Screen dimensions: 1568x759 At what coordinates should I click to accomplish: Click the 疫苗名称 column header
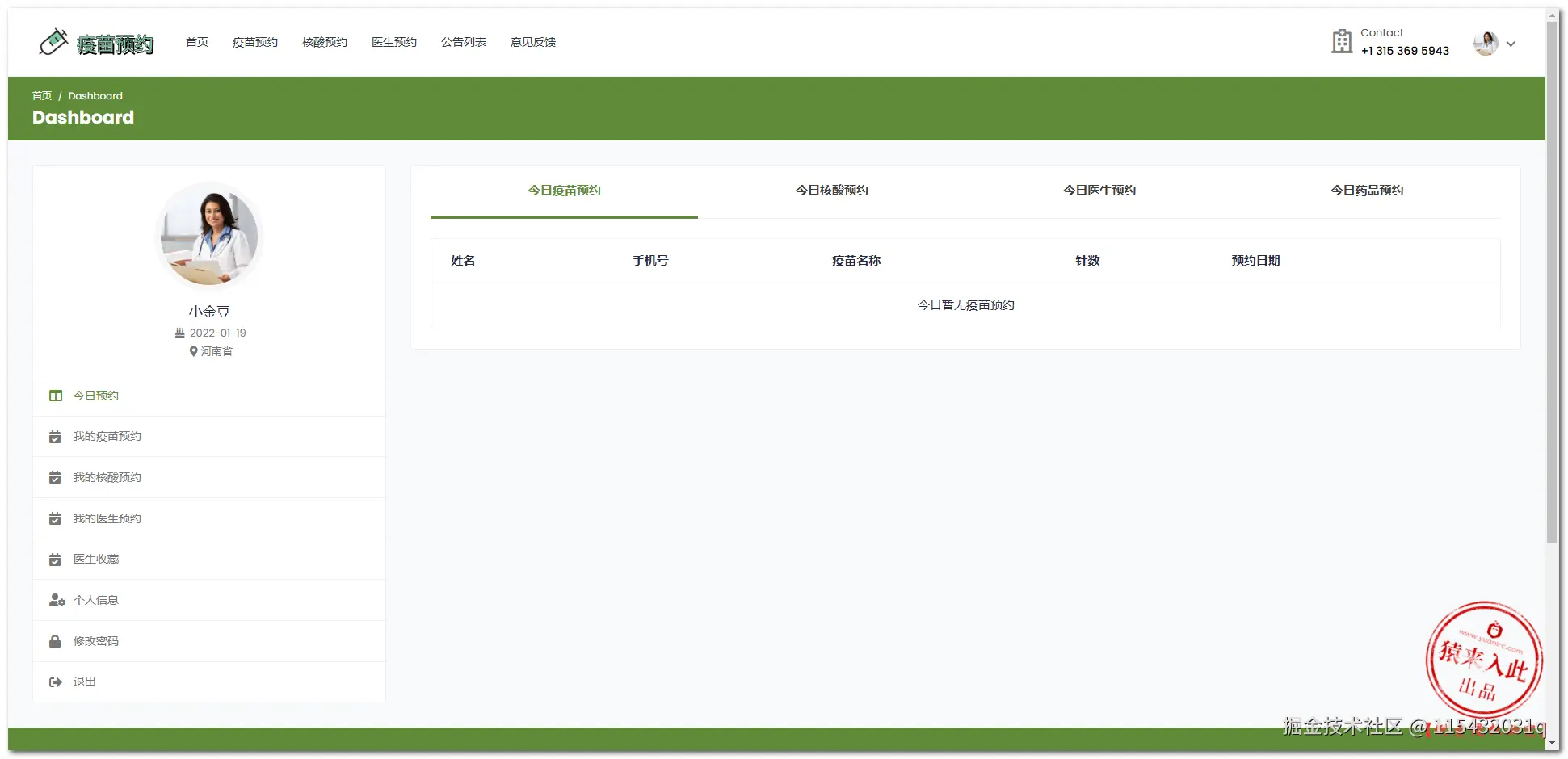tap(856, 261)
